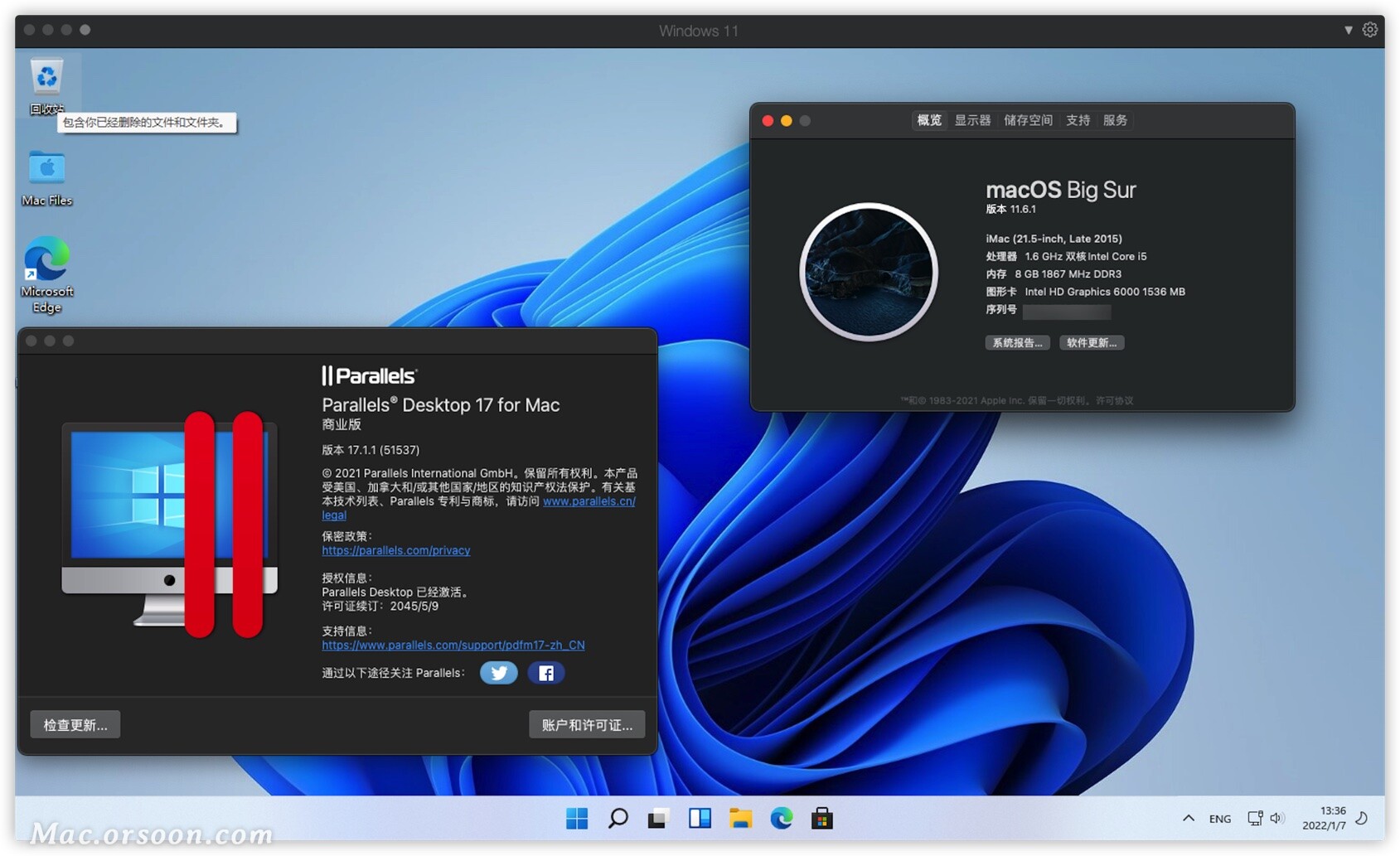Launch Edge from the taskbar
1400x856 pixels.
tap(782, 819)
